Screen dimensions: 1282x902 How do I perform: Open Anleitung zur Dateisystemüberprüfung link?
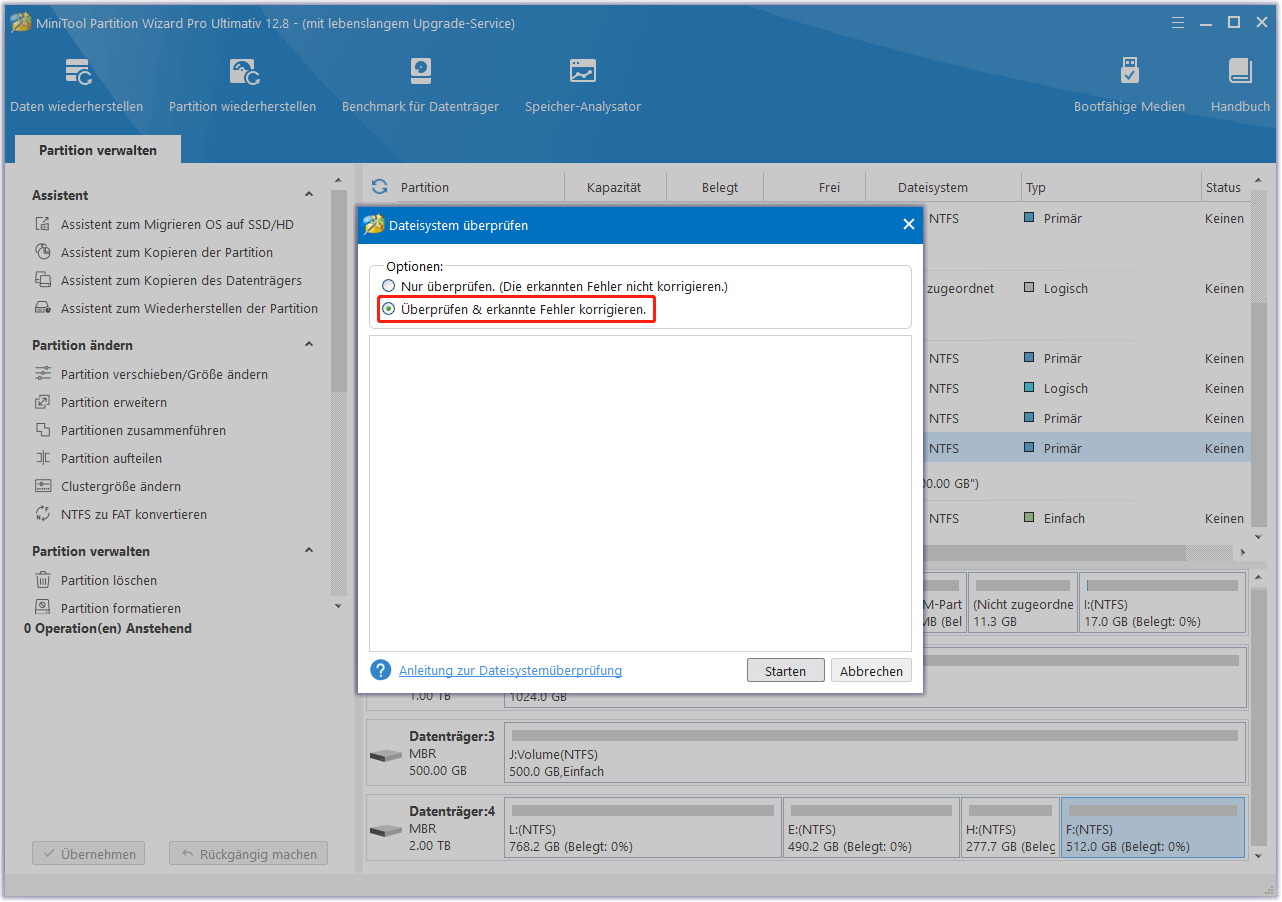tap(510, 671)
